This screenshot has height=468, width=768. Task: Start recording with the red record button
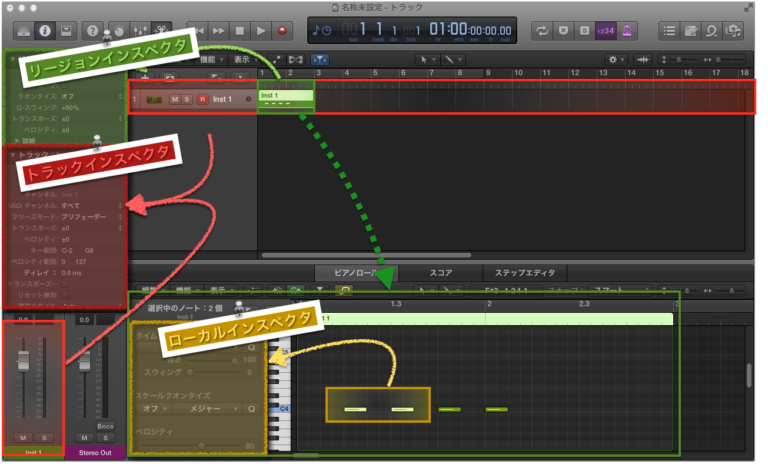click(282, 31)
